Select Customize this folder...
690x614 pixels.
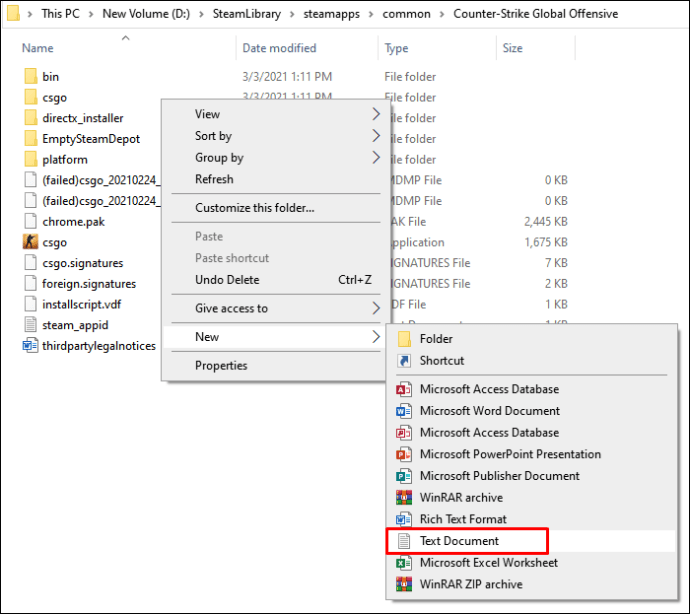276,208
